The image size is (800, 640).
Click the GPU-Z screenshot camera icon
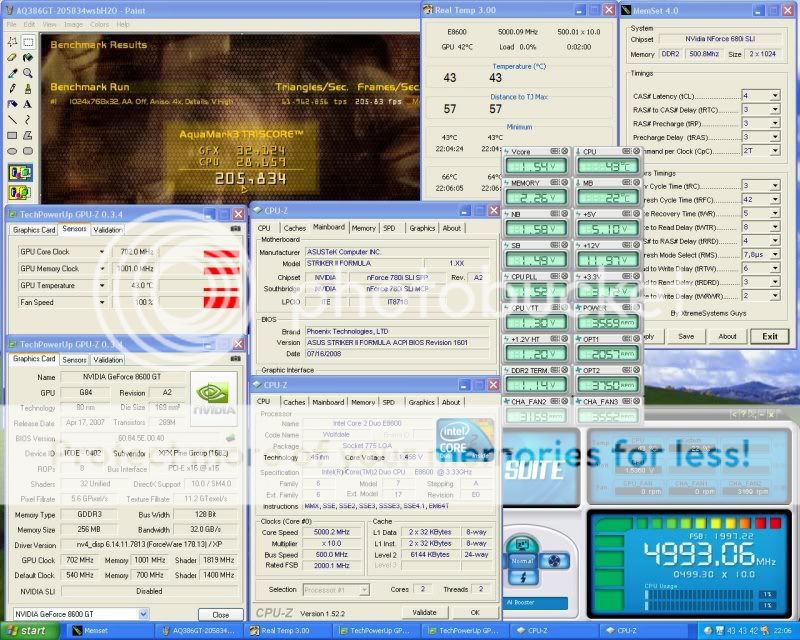pos(235,228)
